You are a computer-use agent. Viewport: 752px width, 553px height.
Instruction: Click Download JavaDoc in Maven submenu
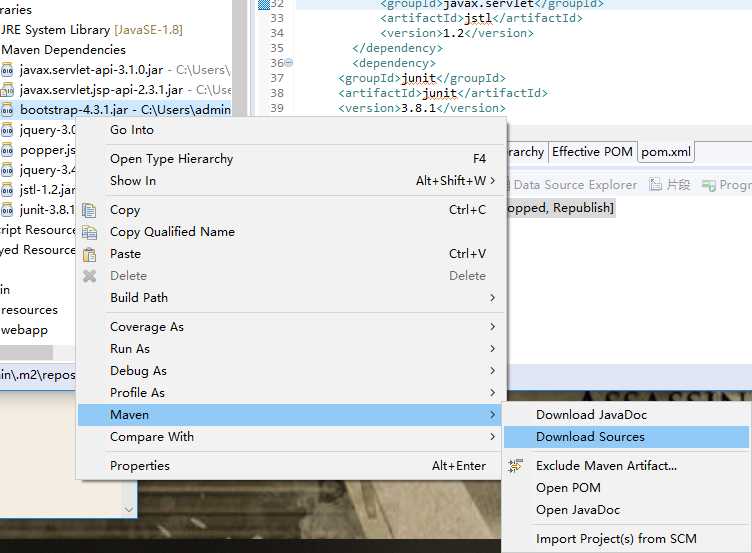pos(626,415)
